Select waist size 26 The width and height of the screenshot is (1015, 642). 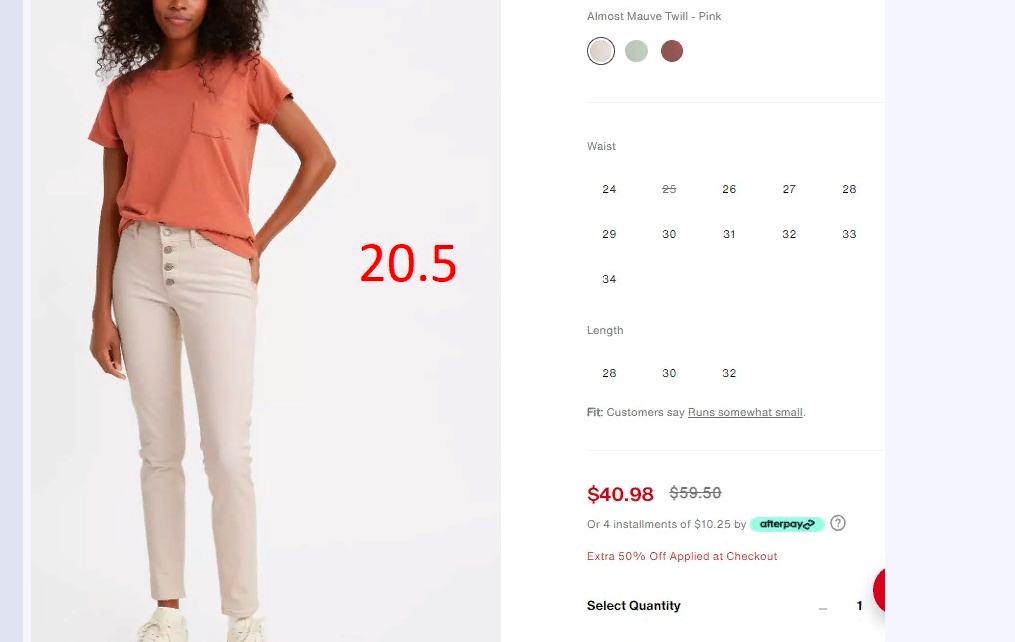coord(729,189)
